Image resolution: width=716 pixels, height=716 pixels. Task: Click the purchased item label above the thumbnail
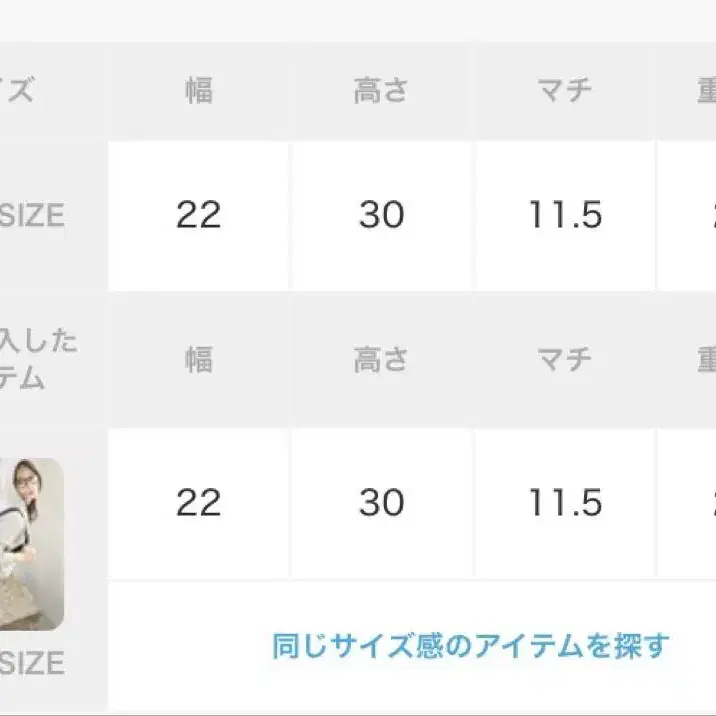(x=38, y=360)
